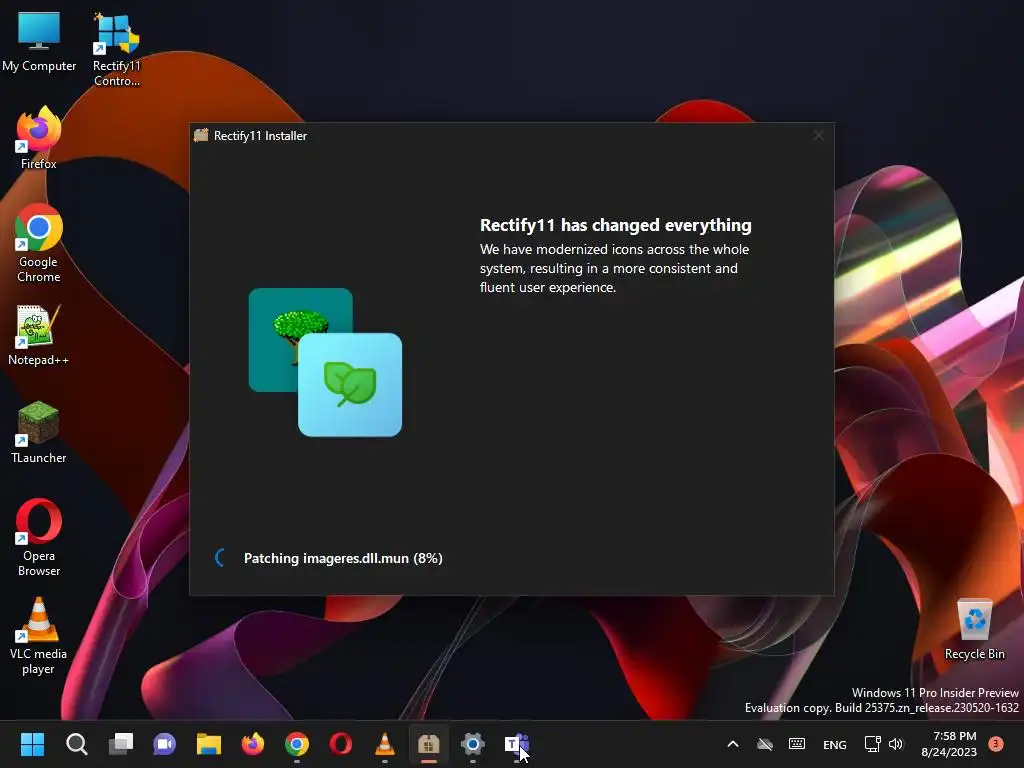This screenshot has width=1024, height=768.
Task: Open Rectify11 Control Center shortcut
Action: pyautogui.click(x=116, y=49)
